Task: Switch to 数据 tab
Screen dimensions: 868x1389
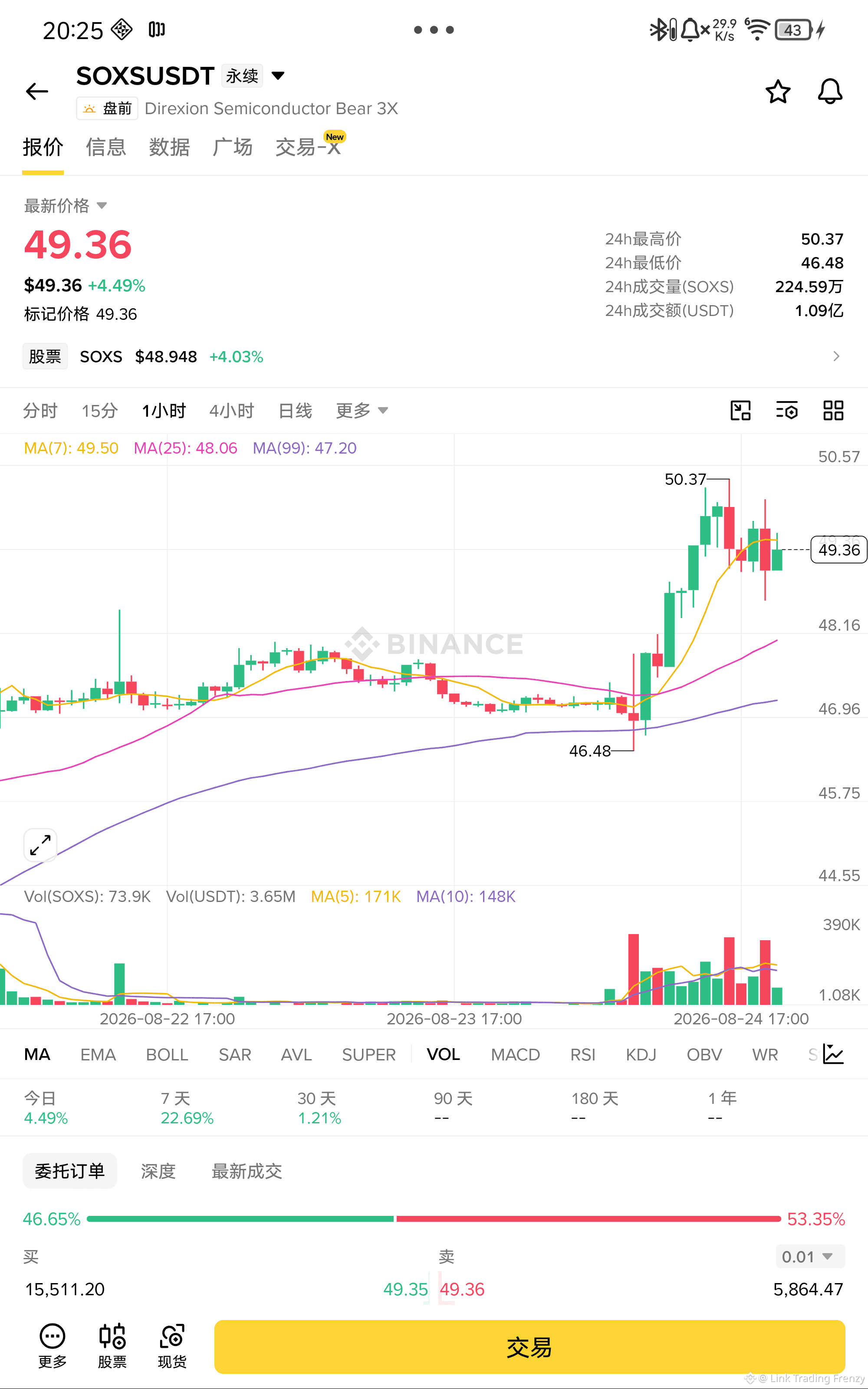Action: tap(169, 148)
